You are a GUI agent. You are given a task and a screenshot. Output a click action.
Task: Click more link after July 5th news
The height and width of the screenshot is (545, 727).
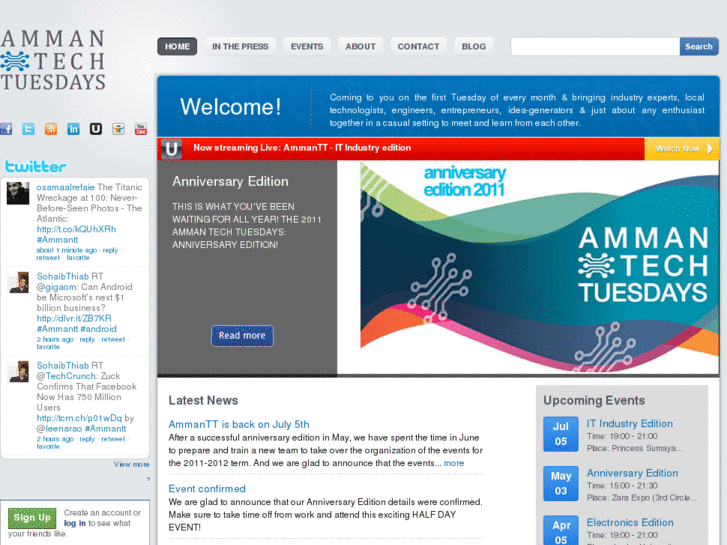click(x=454, y=463)
